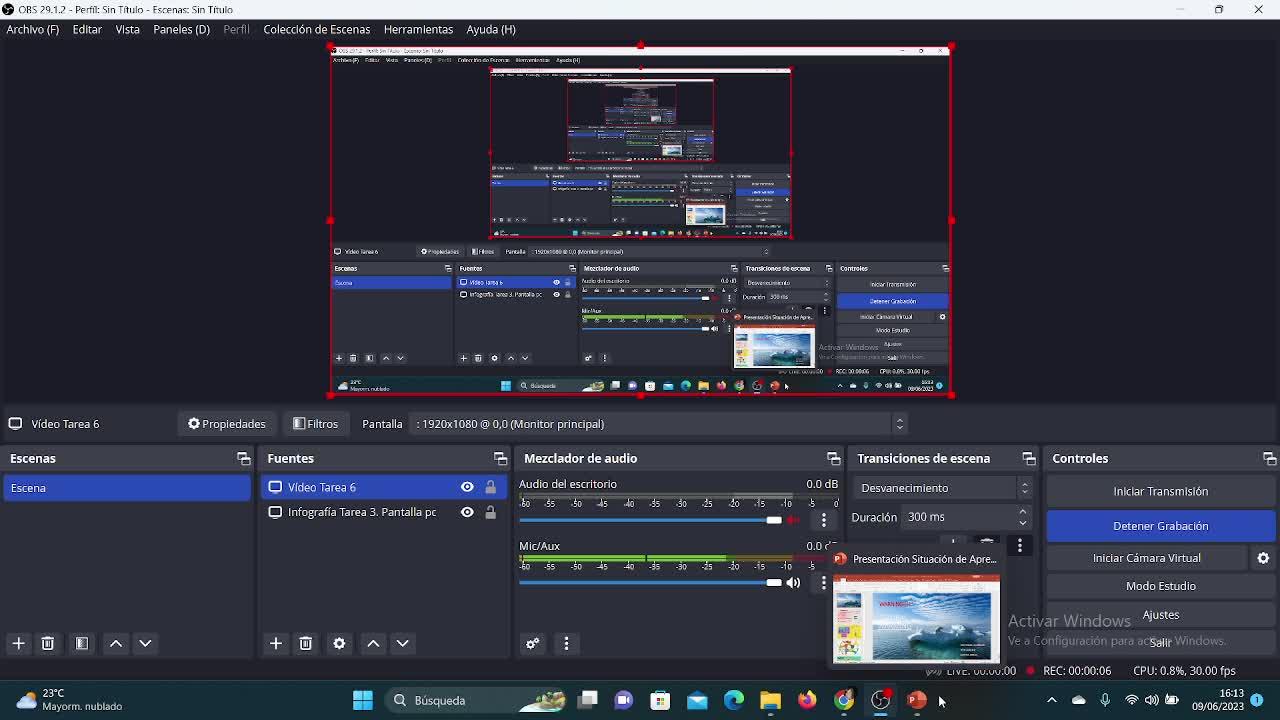Add a new source in Fuentes panel
1280x720 pixels.
[x=276, y=644]
